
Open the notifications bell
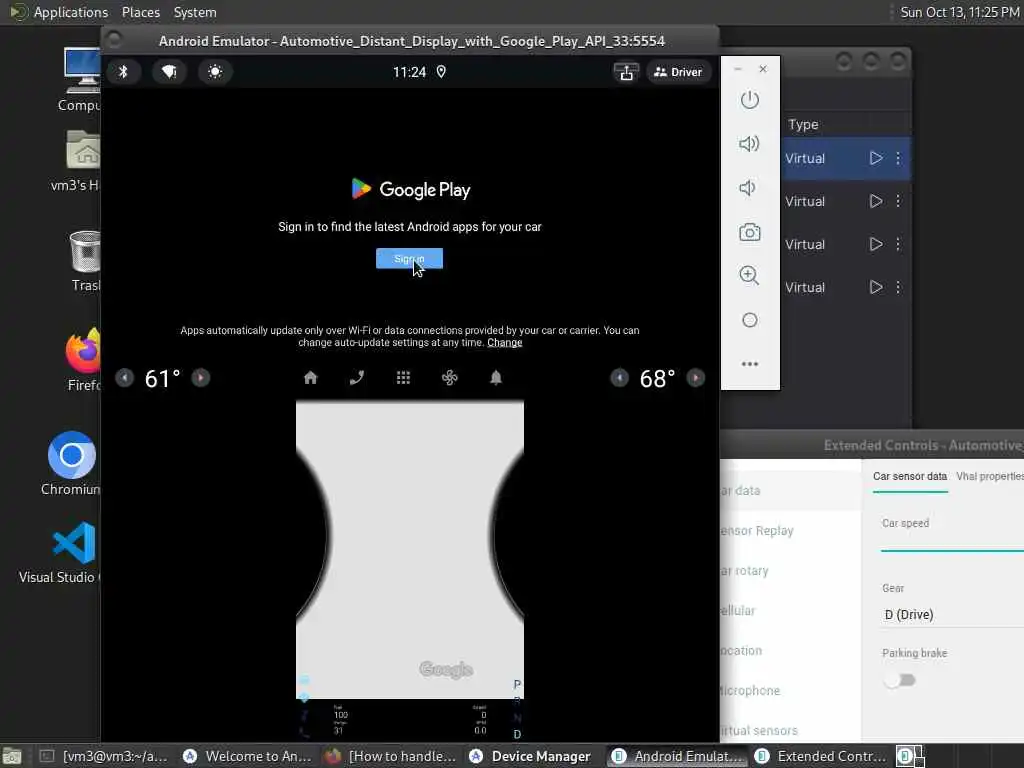496,377
